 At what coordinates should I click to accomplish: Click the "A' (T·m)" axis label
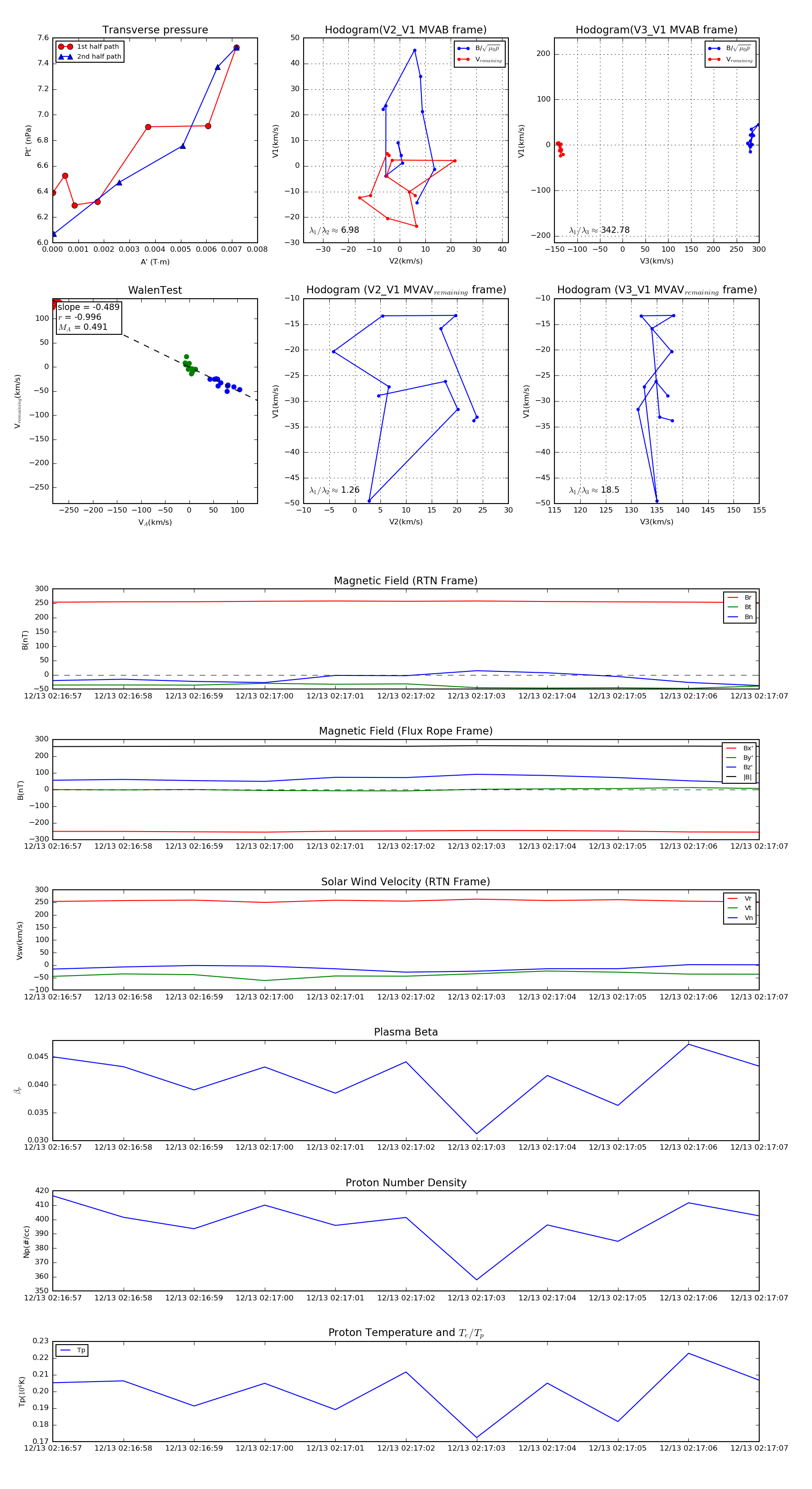tap(155, 262)
